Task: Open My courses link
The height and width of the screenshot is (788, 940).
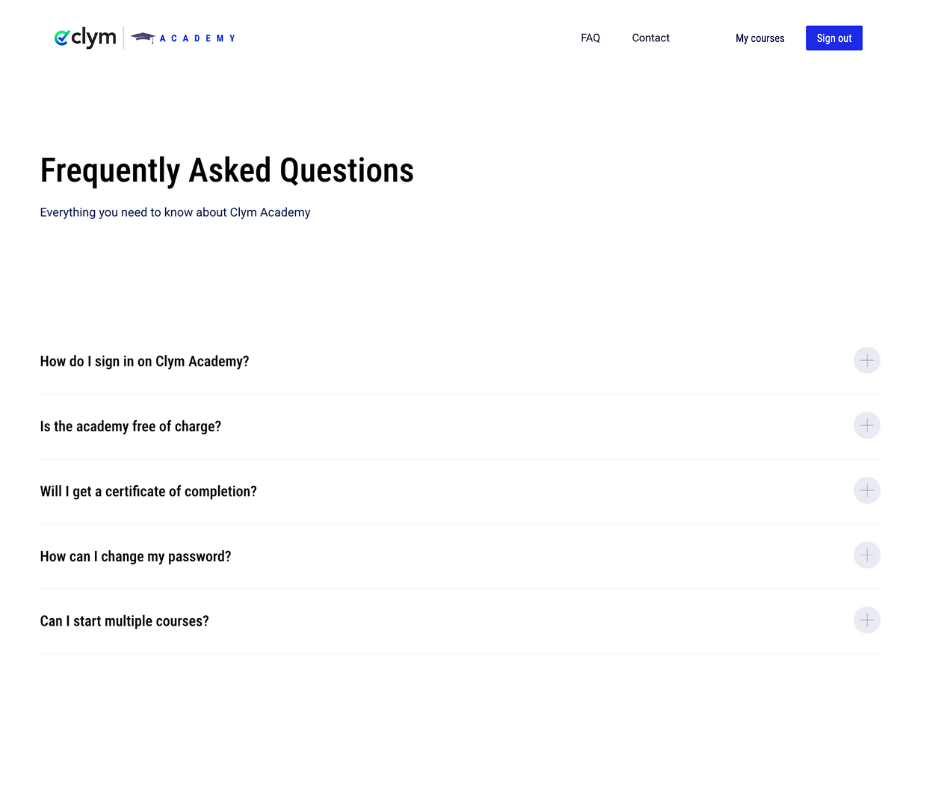Action: pos(759,38)
